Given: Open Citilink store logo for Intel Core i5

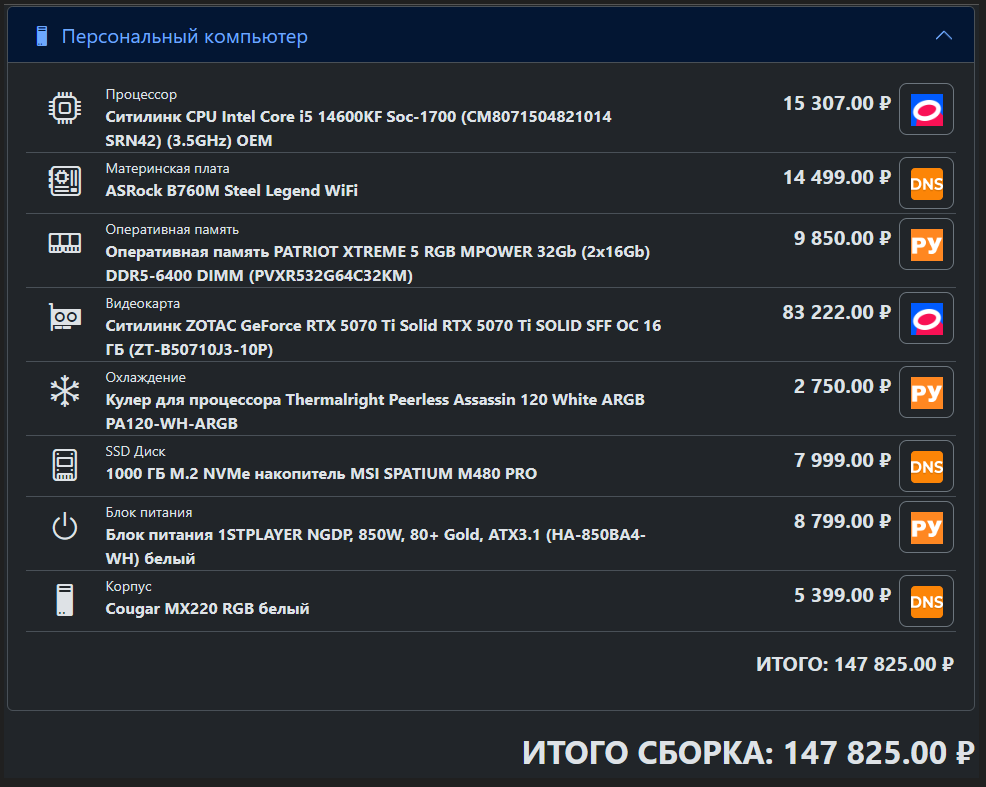Looking at the screenshot, I should [926, 109].
